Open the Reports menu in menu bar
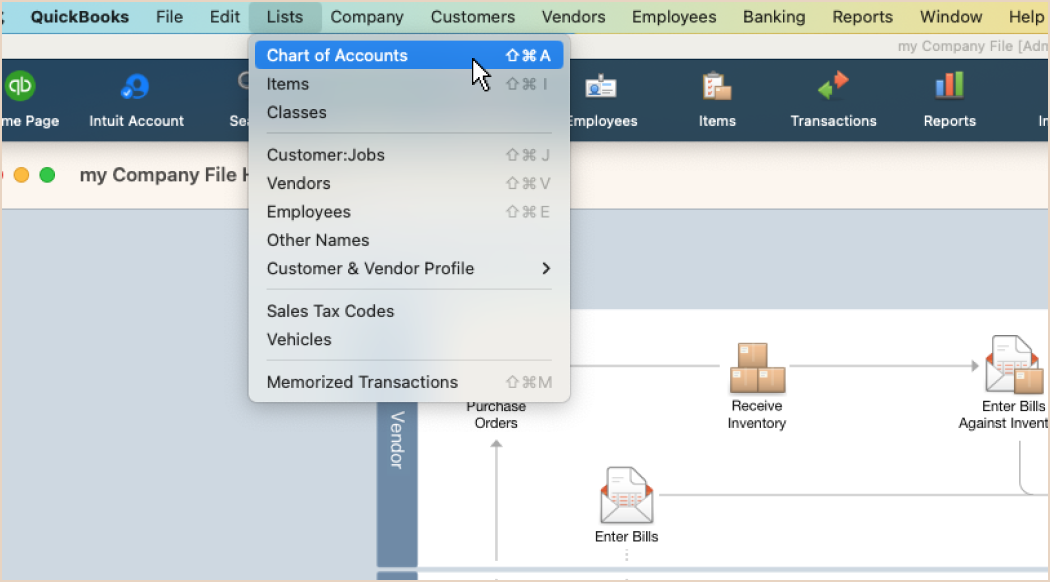 click(x=862, y=17)
